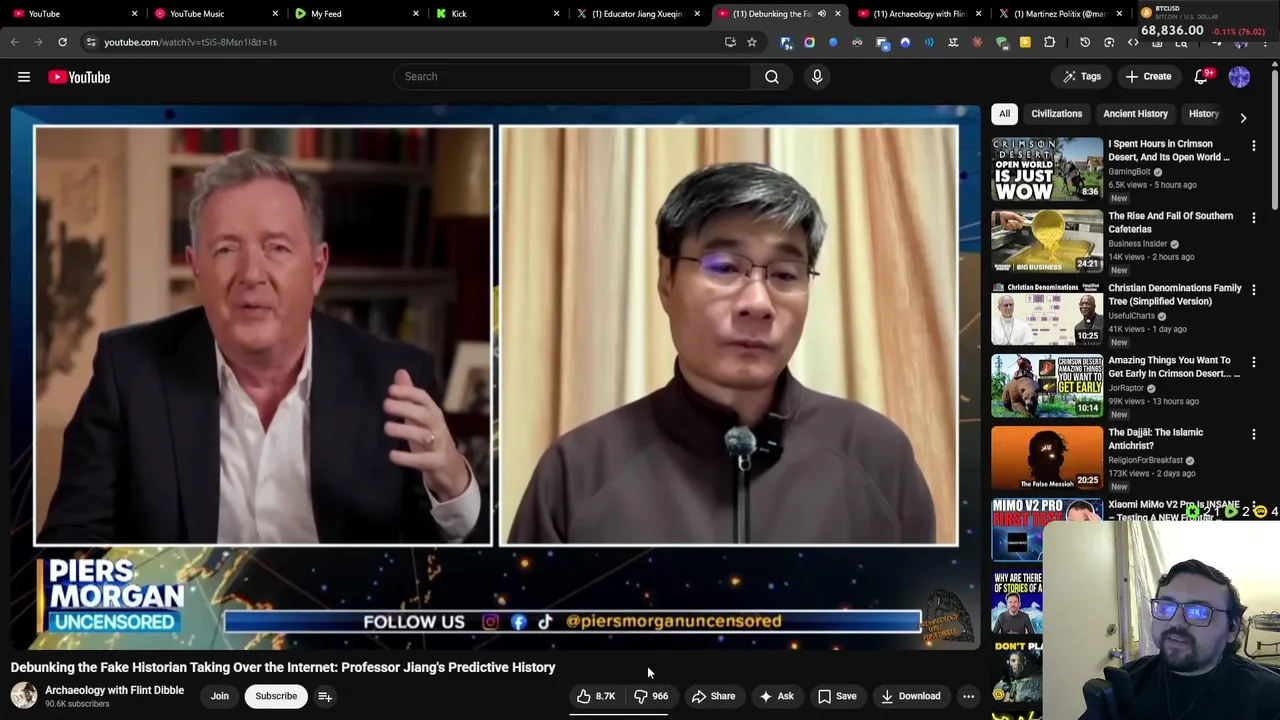Click the address bar URL

[x=190, y=42]
